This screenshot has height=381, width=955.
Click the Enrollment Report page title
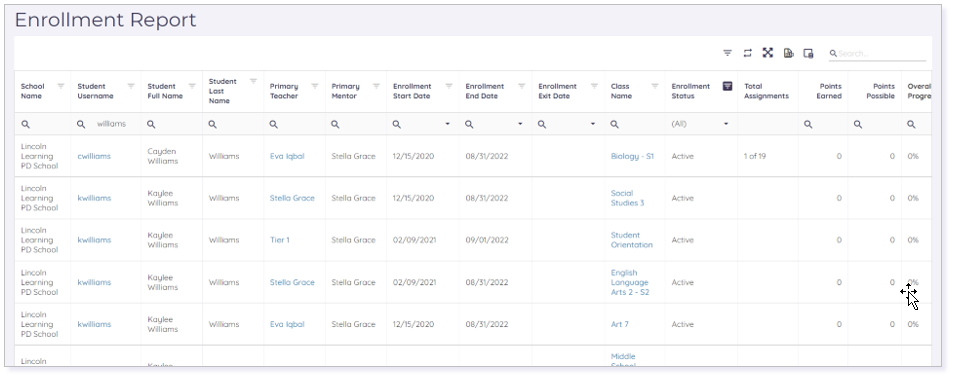click(105, 20)
